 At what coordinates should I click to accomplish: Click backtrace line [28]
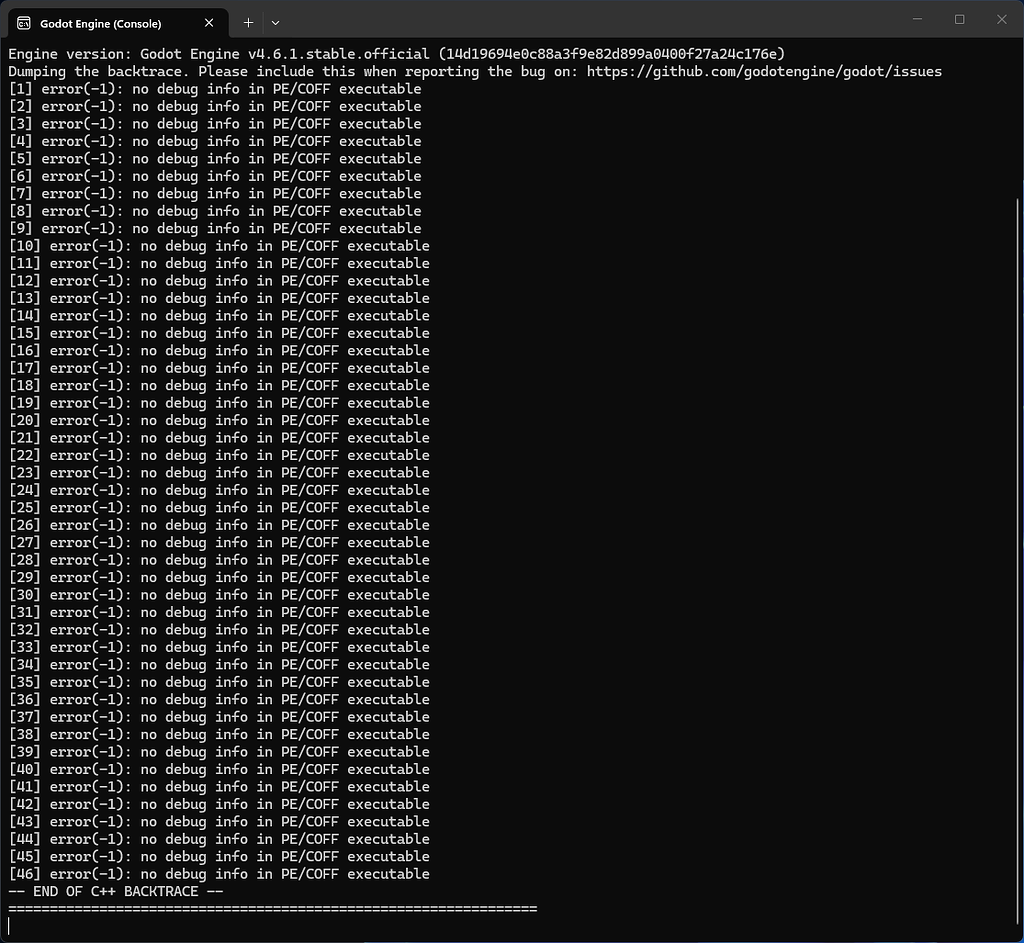click(219, 560)
